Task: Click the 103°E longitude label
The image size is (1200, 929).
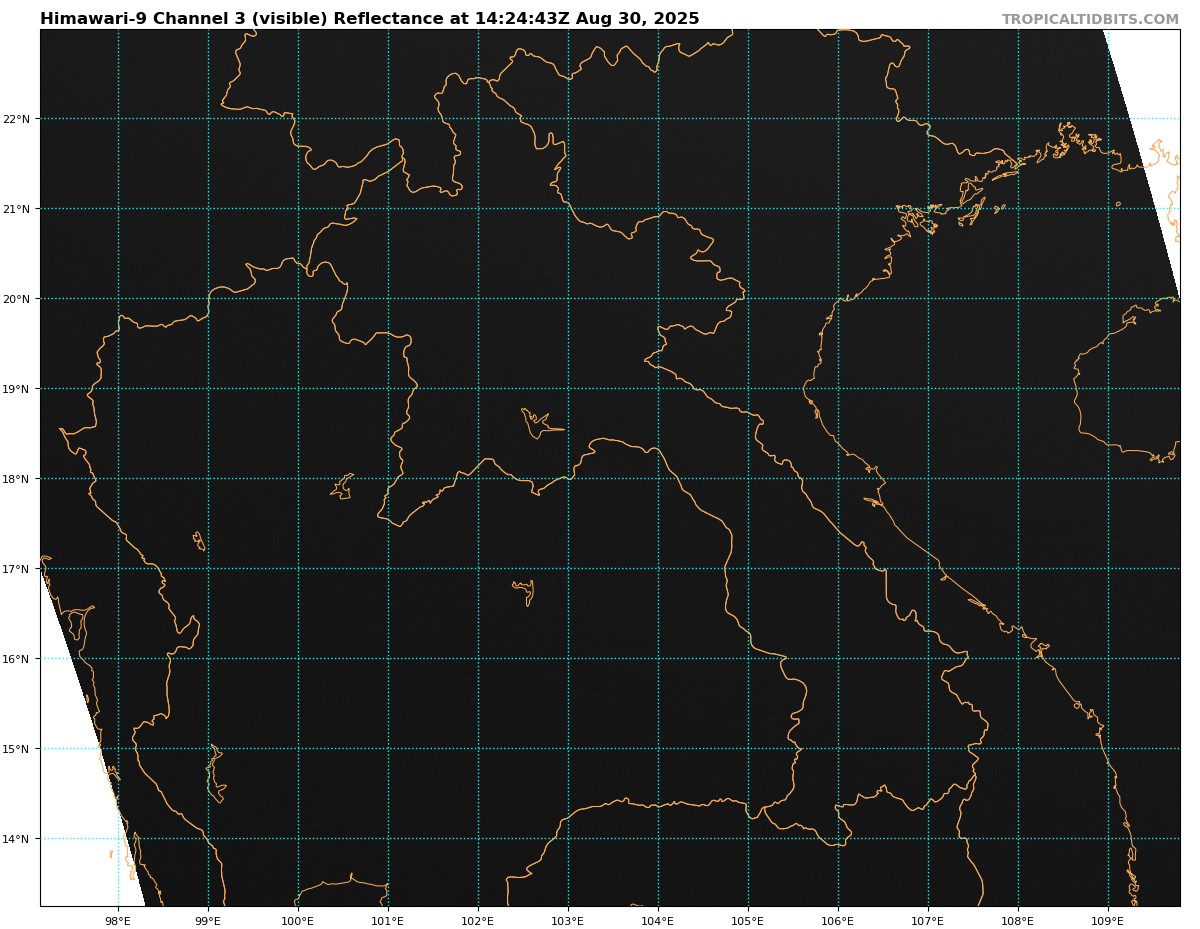Action: point(568,920)
